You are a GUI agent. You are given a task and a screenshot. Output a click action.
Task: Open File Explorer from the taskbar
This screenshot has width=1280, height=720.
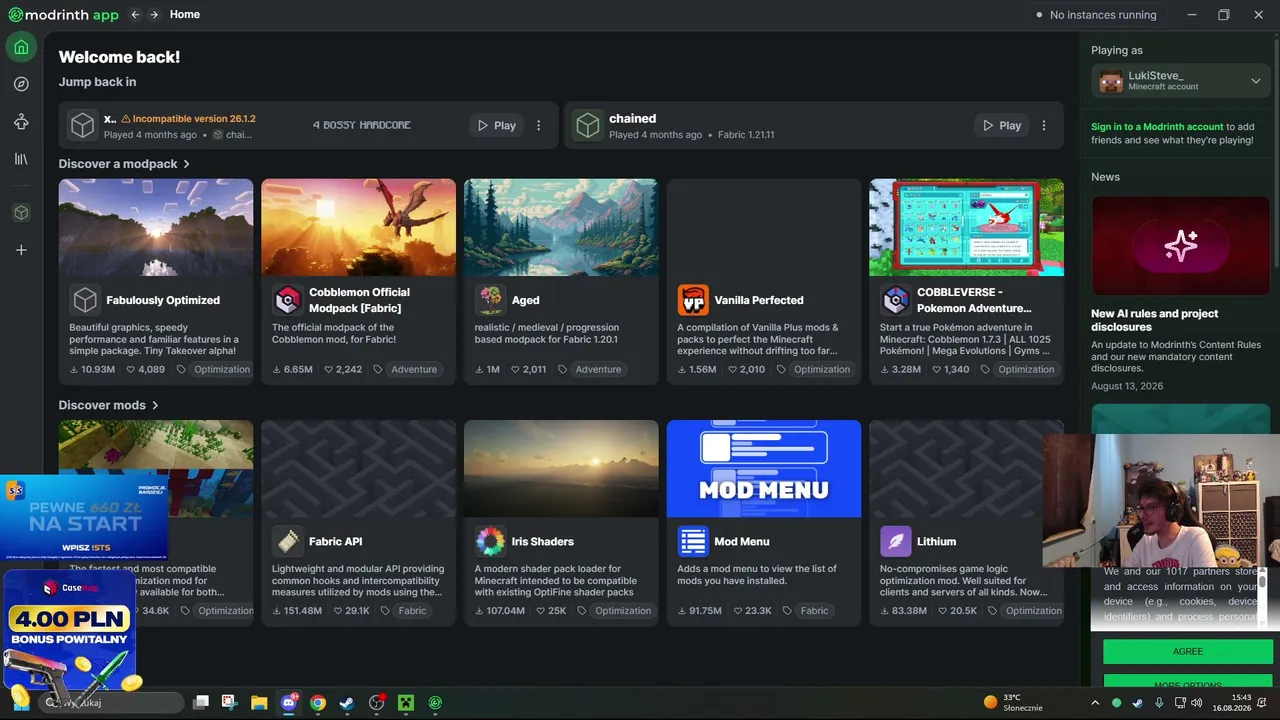click(x=259, y=703)
